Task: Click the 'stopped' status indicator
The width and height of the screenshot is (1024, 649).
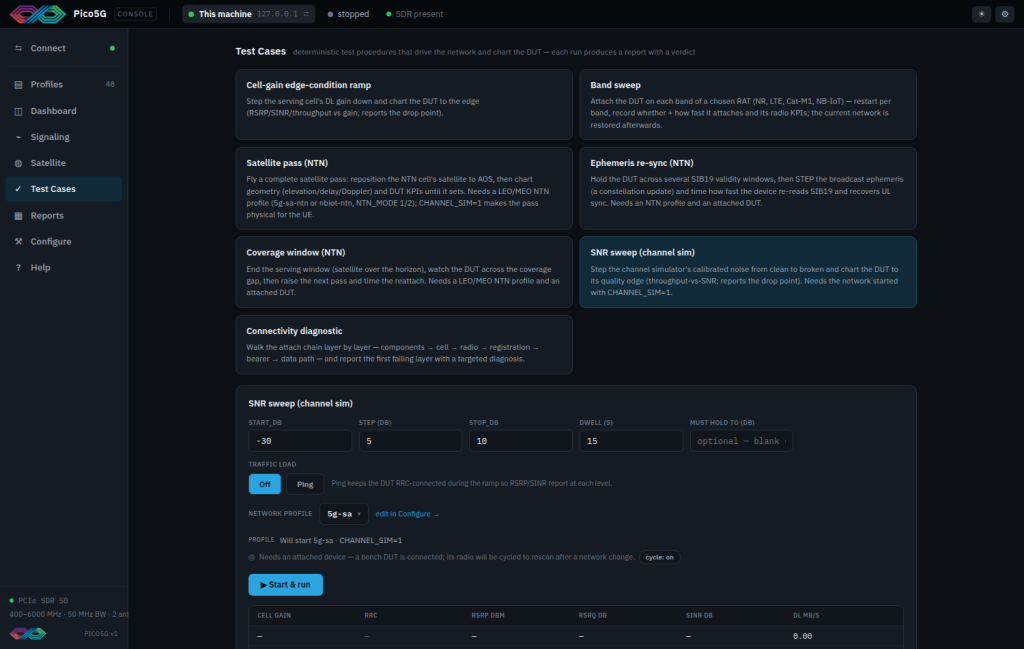Action: click(x=348, y=14)
